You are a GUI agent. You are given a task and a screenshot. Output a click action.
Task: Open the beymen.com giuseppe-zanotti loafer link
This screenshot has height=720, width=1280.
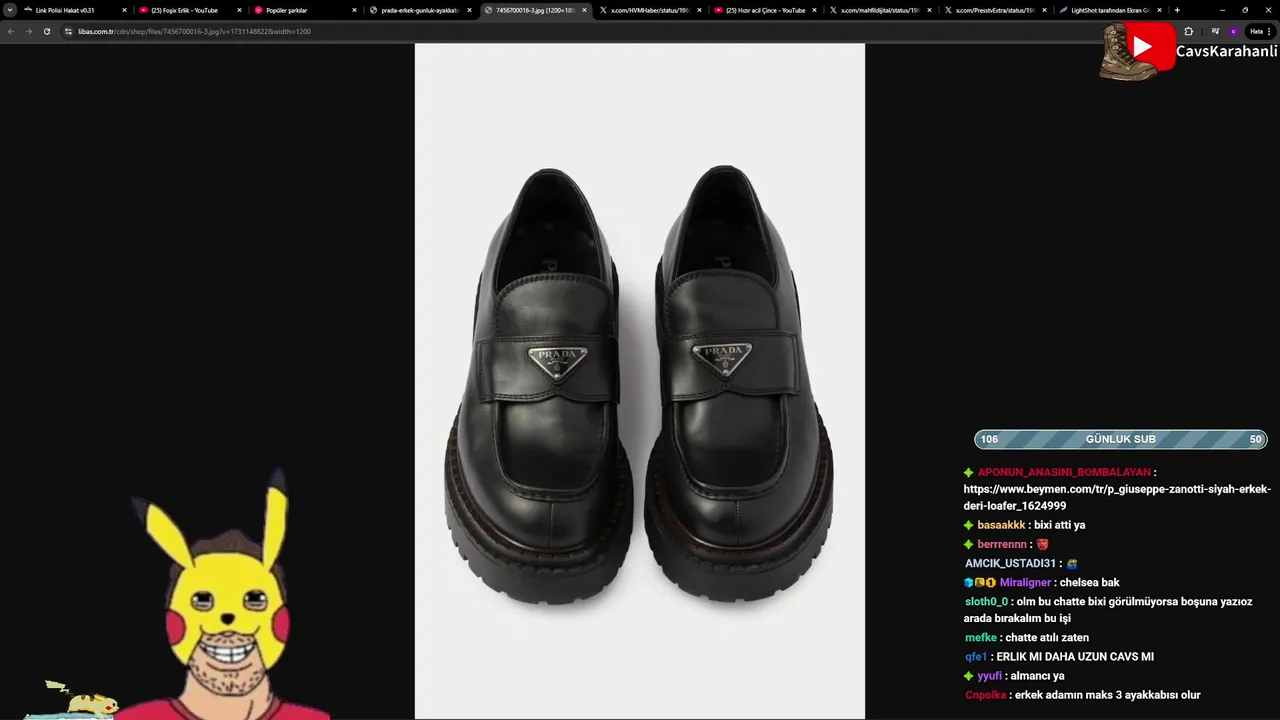(1117, 497)
